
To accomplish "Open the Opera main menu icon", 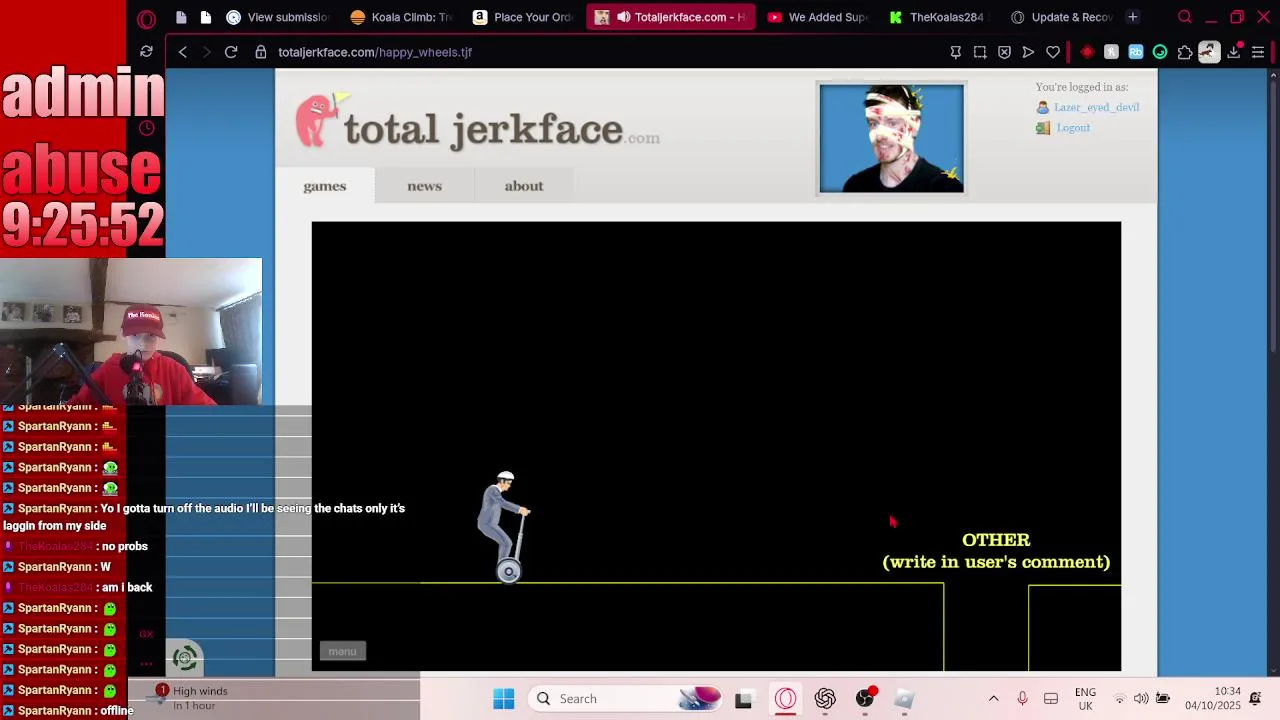I will tap(146, 18).
